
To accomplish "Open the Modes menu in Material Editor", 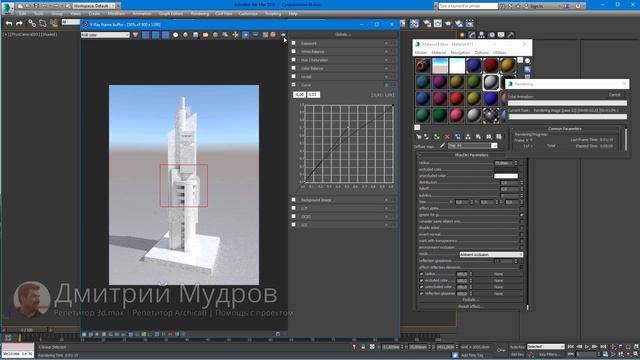I will [421, 53].
